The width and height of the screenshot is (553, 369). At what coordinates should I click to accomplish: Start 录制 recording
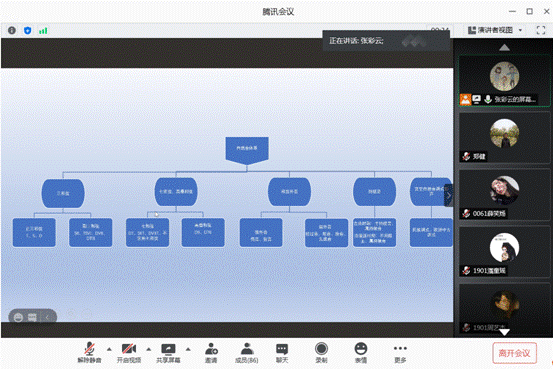pos(321,353)
